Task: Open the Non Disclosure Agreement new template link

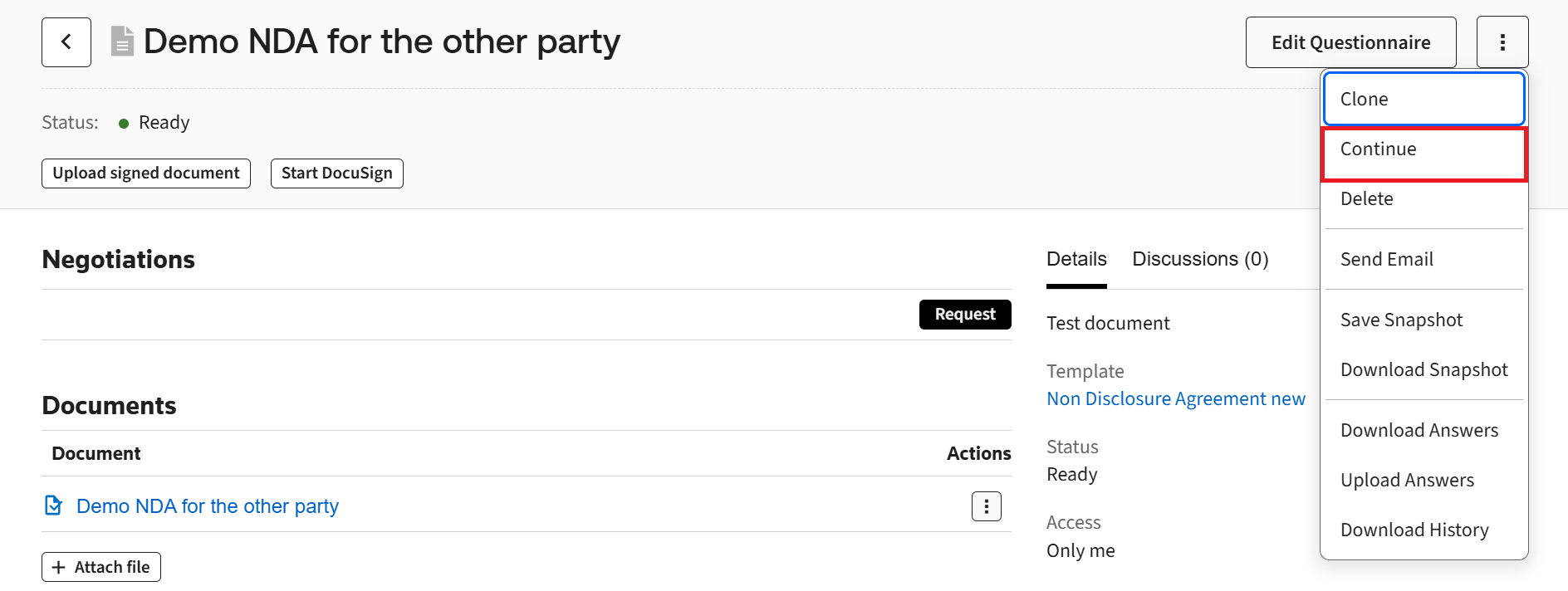Action: (x=1175, y=398)
